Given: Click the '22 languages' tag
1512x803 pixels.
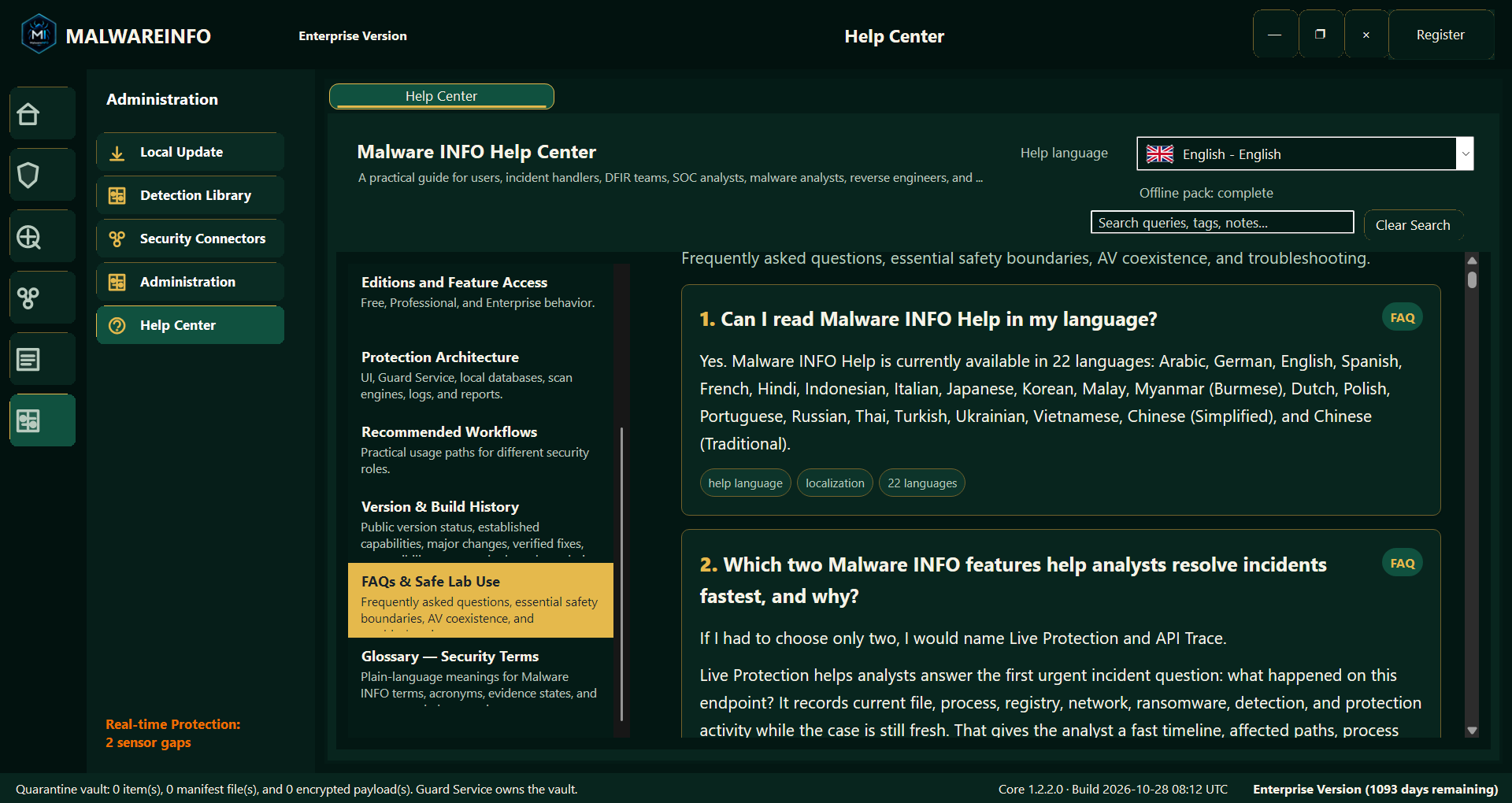Looking at the screenshot, I should pyautogui.click(x=922, y=483).
